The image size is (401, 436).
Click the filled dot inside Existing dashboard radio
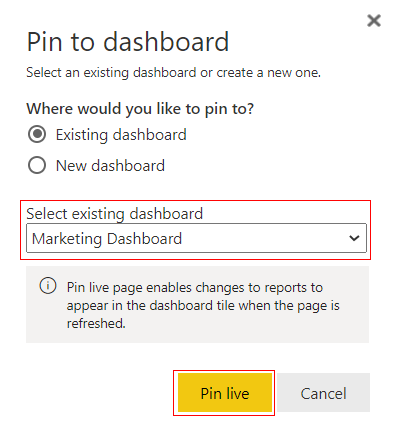point(37,134)
